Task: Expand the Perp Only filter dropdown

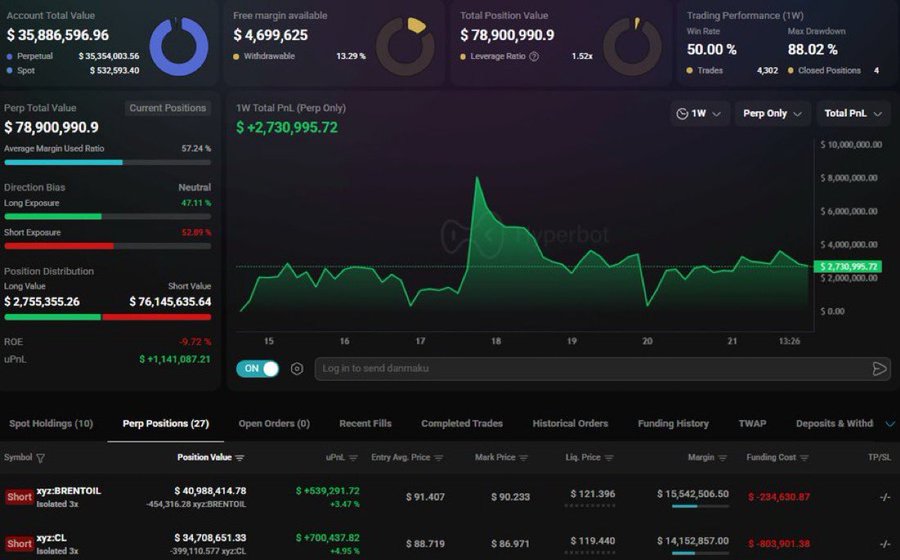Action: [771, 114]
